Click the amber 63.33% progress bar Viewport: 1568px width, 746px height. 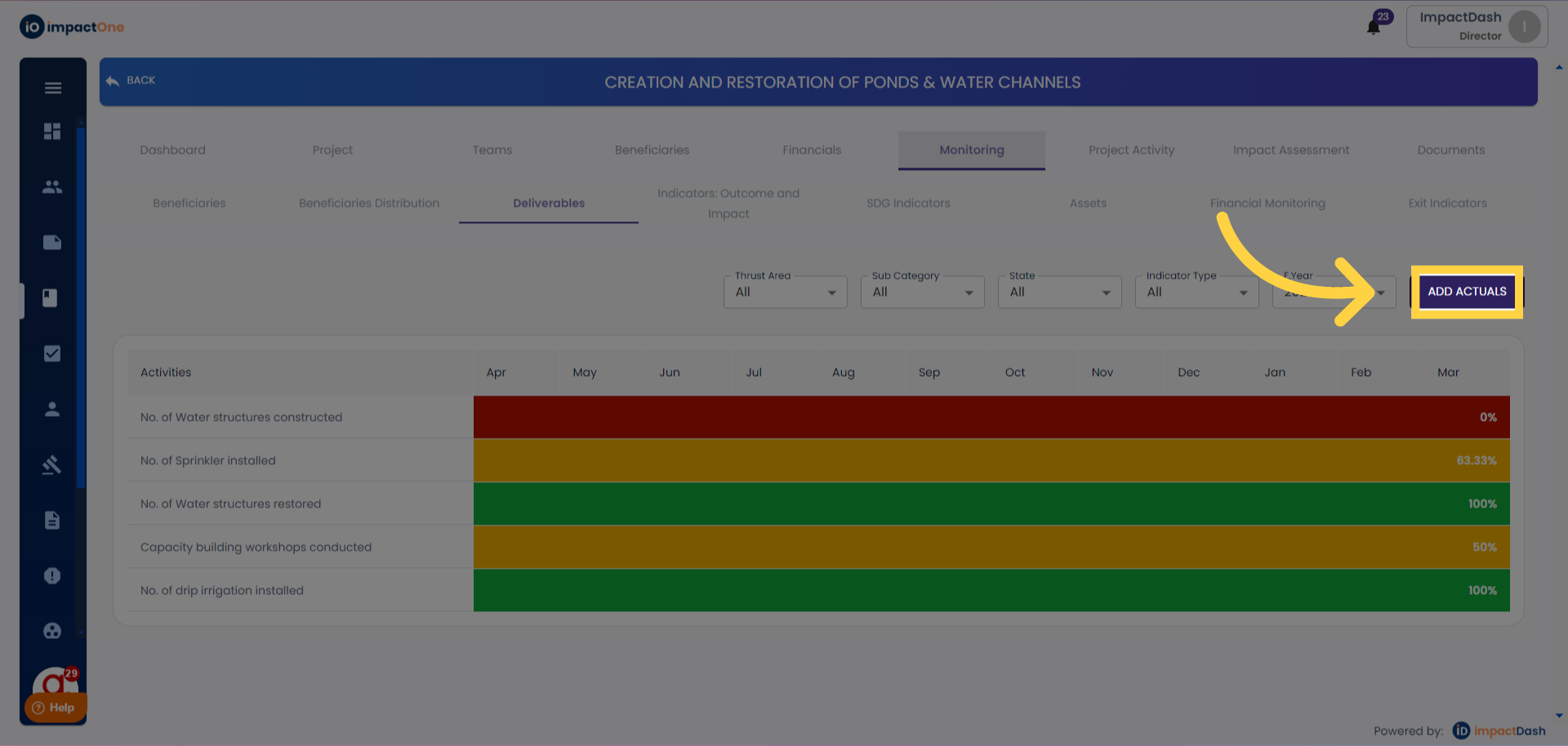point(991,461)
